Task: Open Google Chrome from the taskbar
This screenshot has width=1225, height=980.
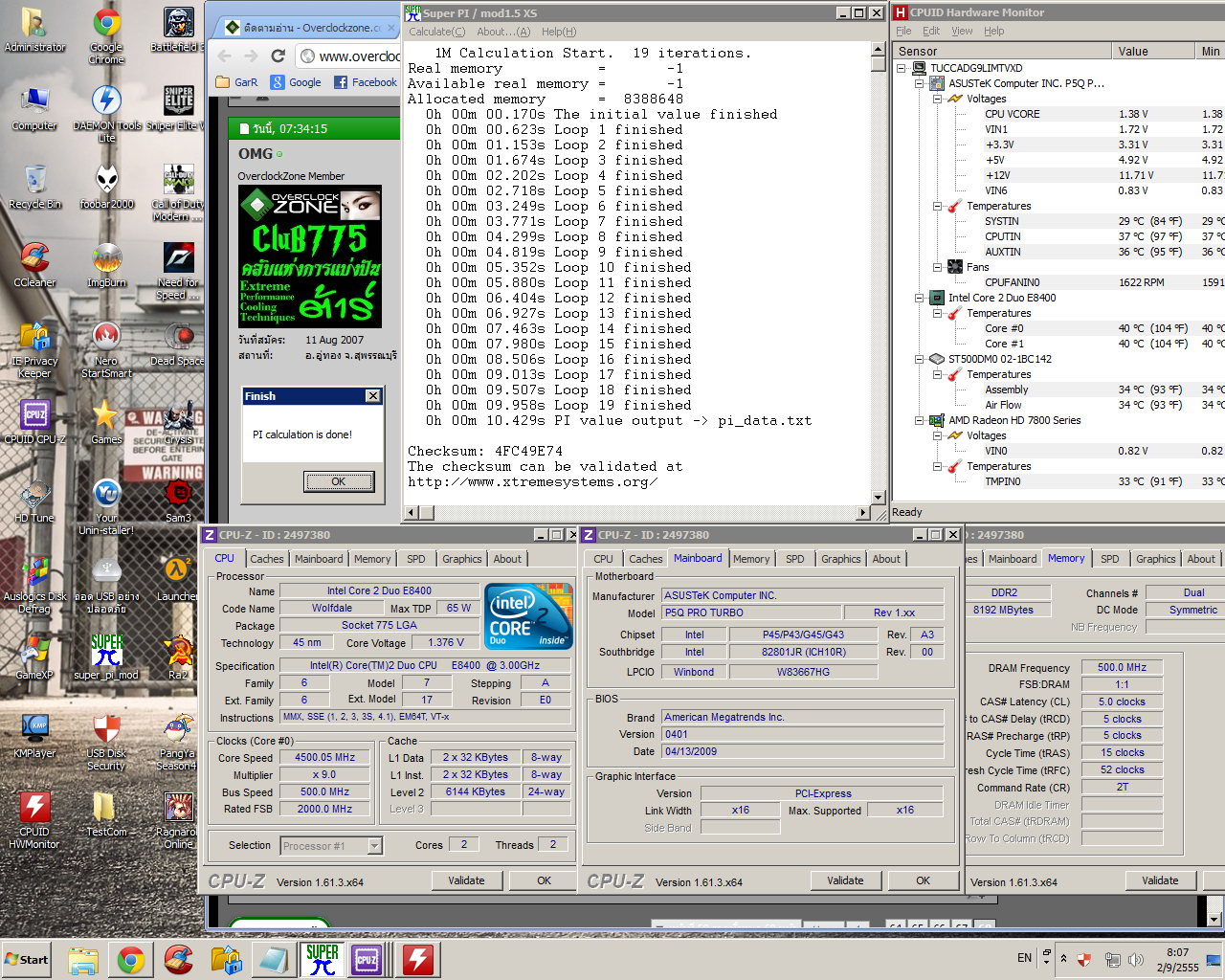Action: click(131, 959)
